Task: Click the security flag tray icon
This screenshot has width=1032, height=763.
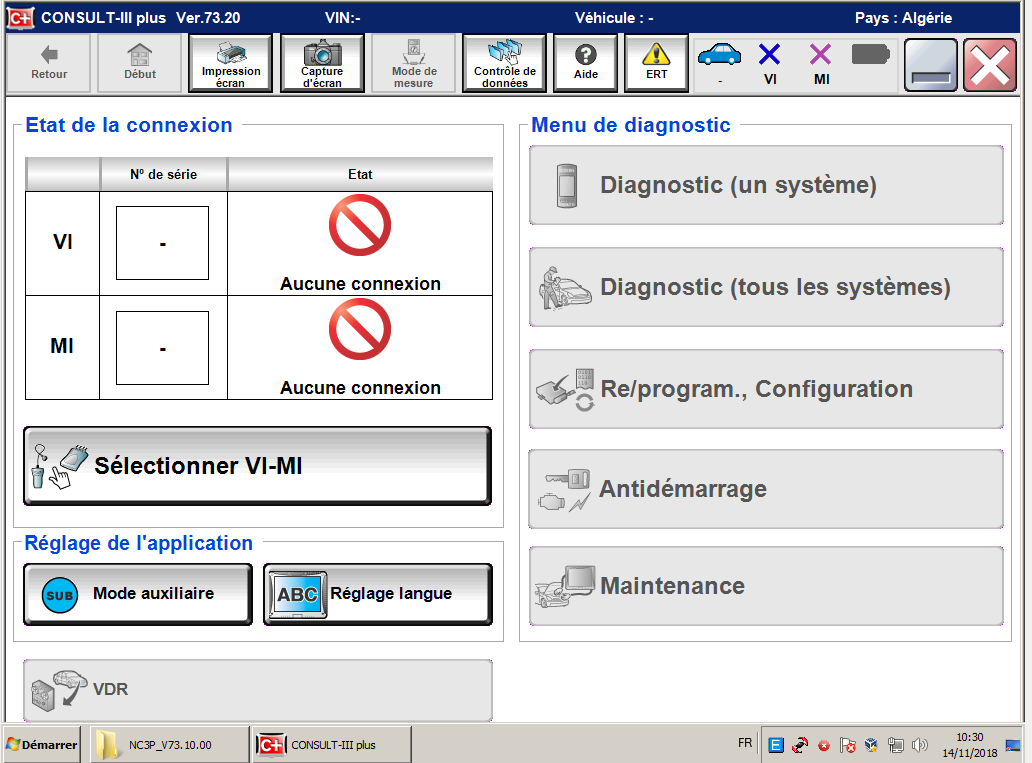Action: click(x=848, y=745)
